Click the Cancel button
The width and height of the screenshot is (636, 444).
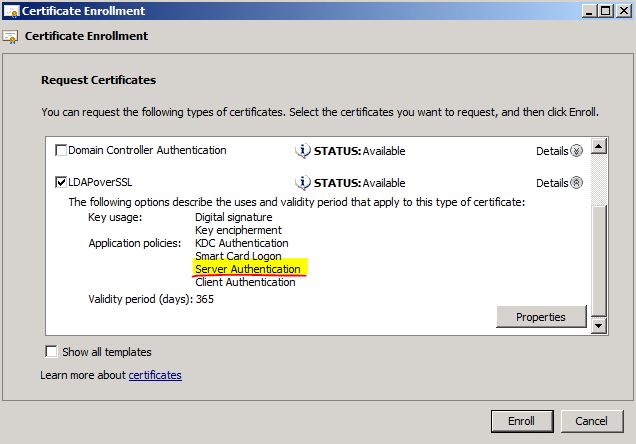point(591,421)
